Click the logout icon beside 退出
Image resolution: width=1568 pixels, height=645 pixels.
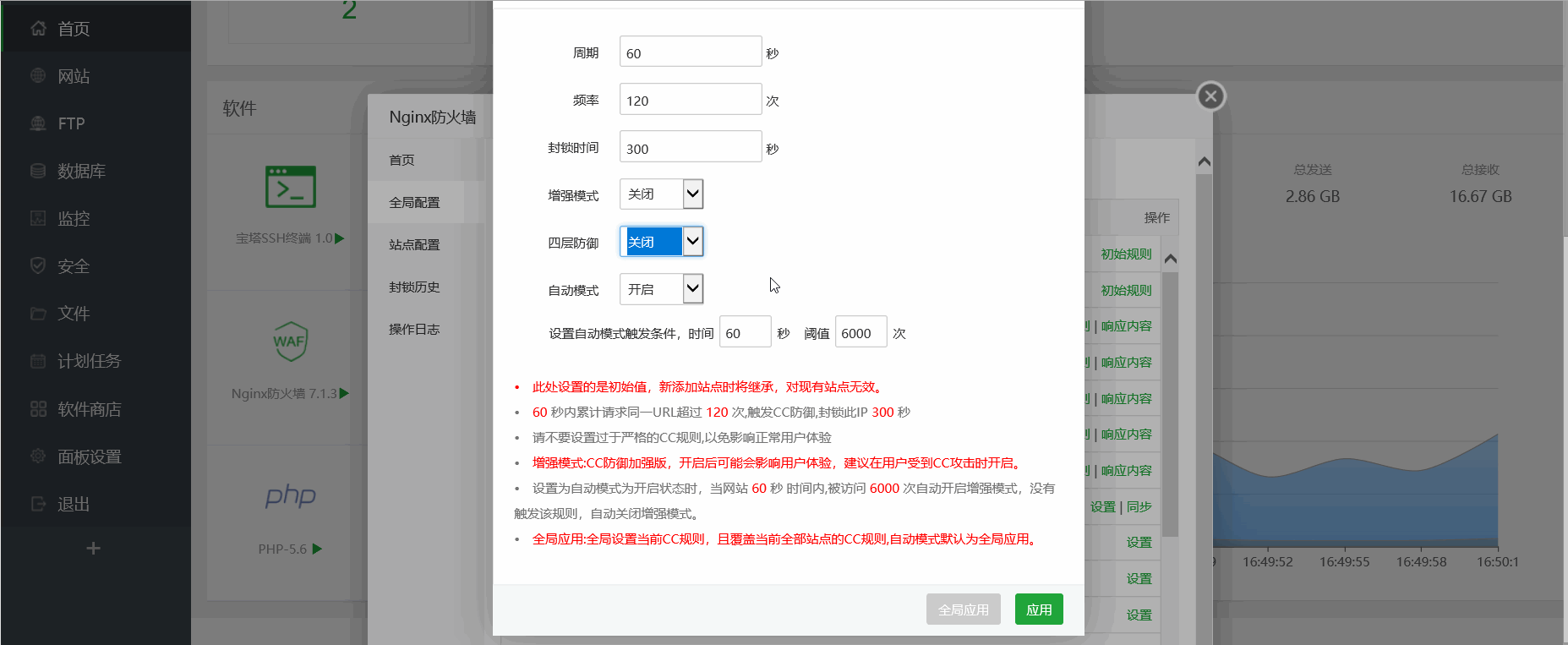(x=38, y=504)
